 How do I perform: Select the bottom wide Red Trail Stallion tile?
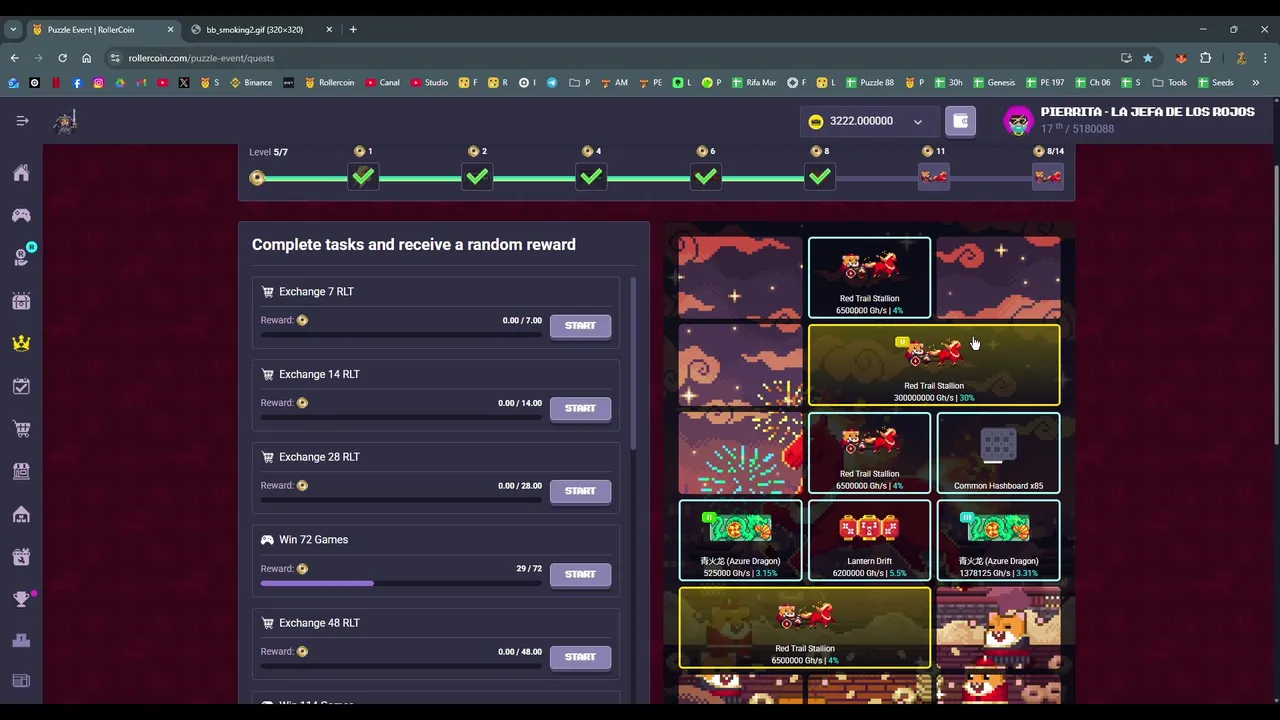pyautogui.click(x=805, y=628)
